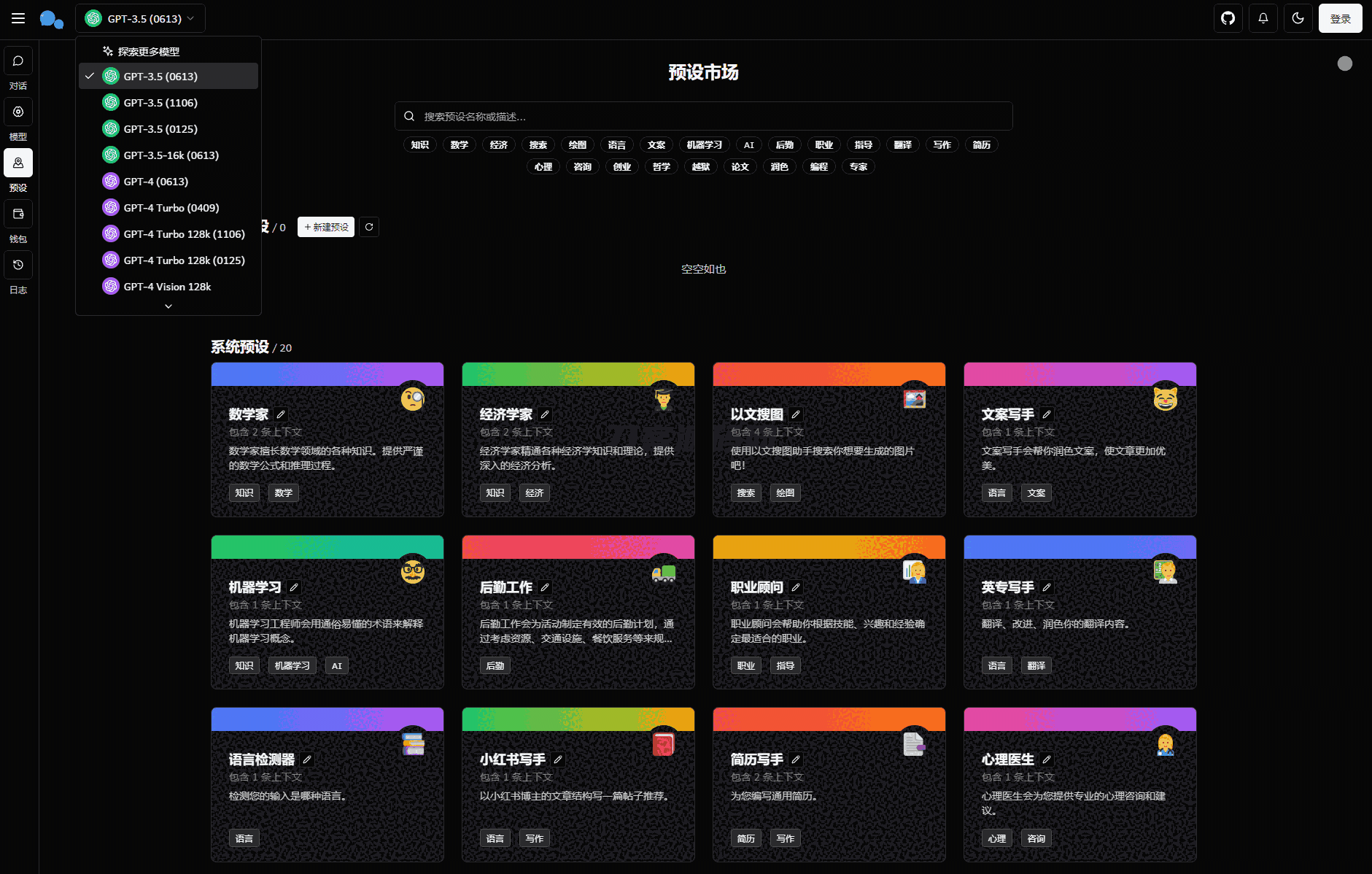Select GPT-4 Turbo 128k (0125) model
1372x874 pixels.
(168, 260)
